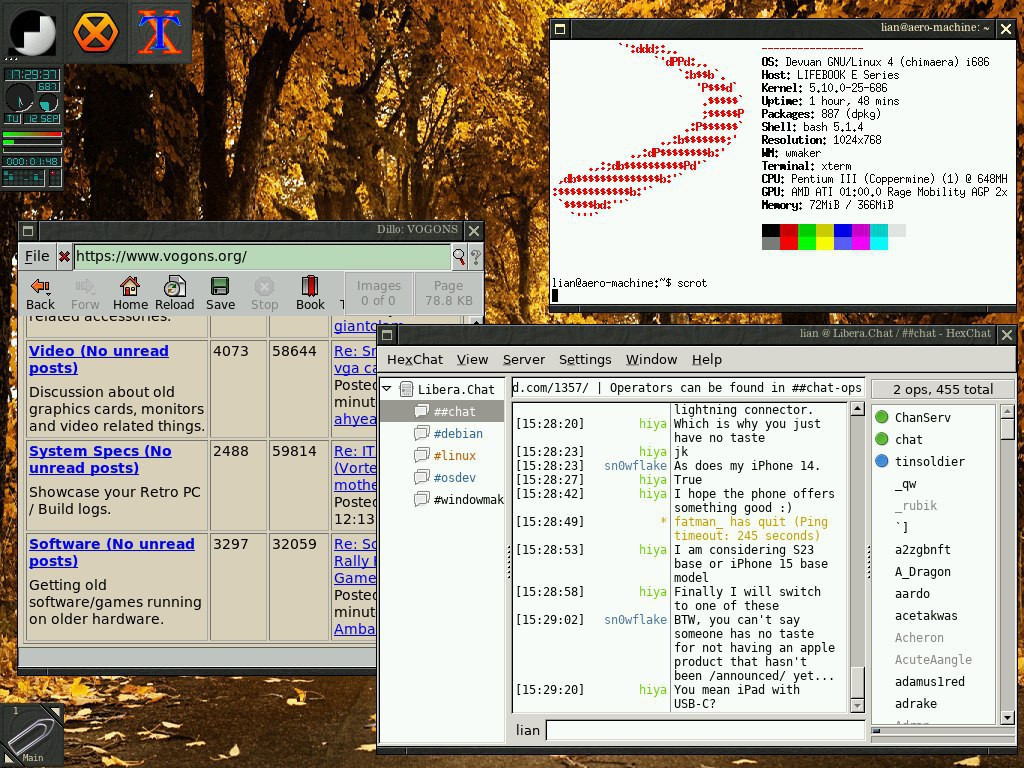Save the current page in Dillo

pyautogui.click(x=220, y=293)
